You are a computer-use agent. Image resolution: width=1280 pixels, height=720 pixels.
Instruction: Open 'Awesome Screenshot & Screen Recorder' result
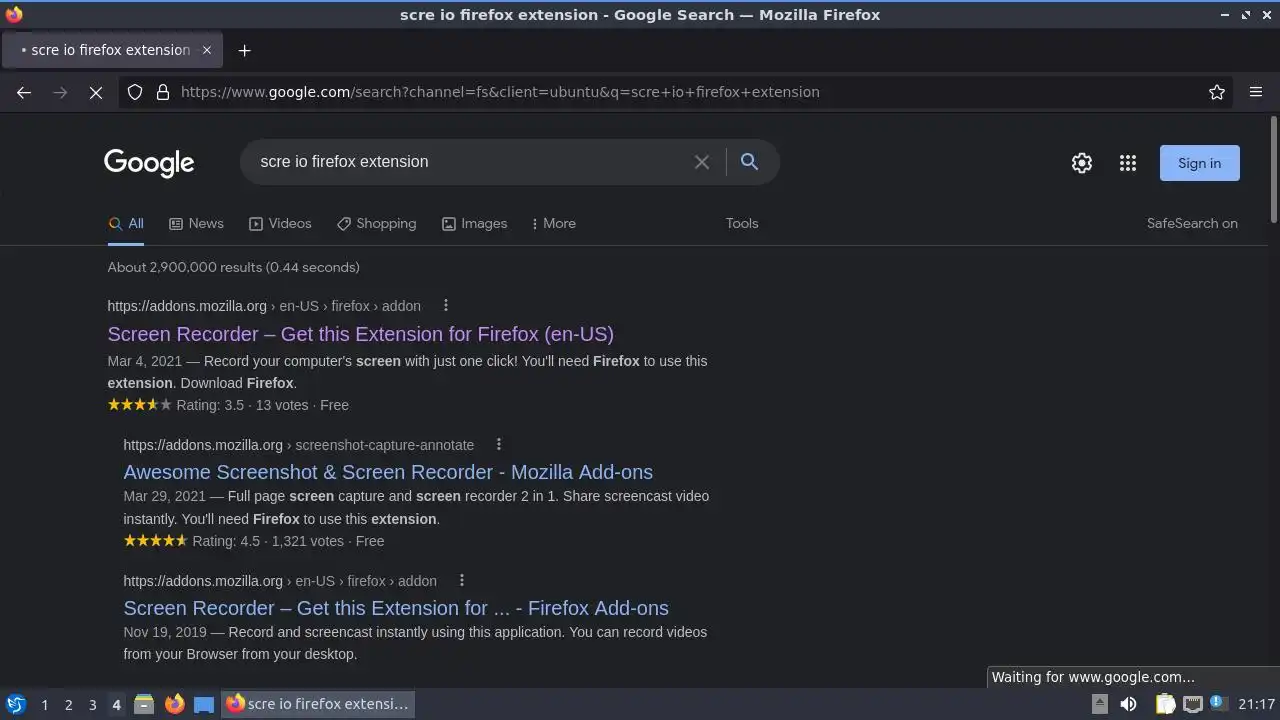tap(388, 472)
